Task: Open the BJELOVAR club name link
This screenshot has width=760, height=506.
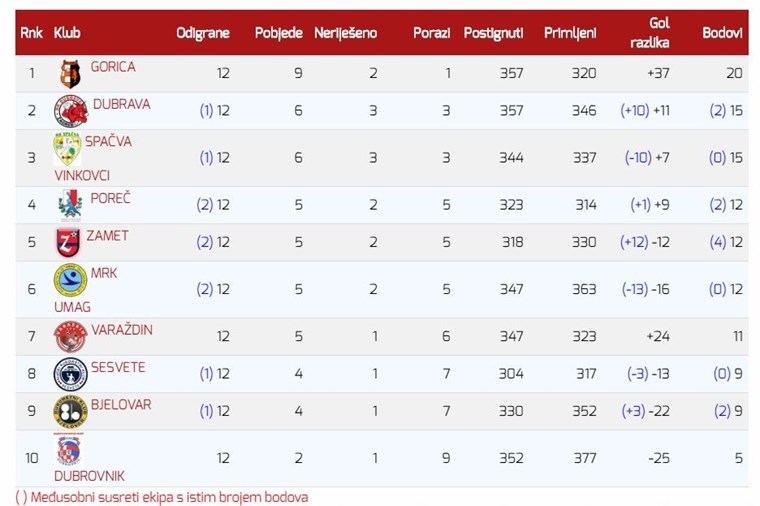Action: [121, 405]
